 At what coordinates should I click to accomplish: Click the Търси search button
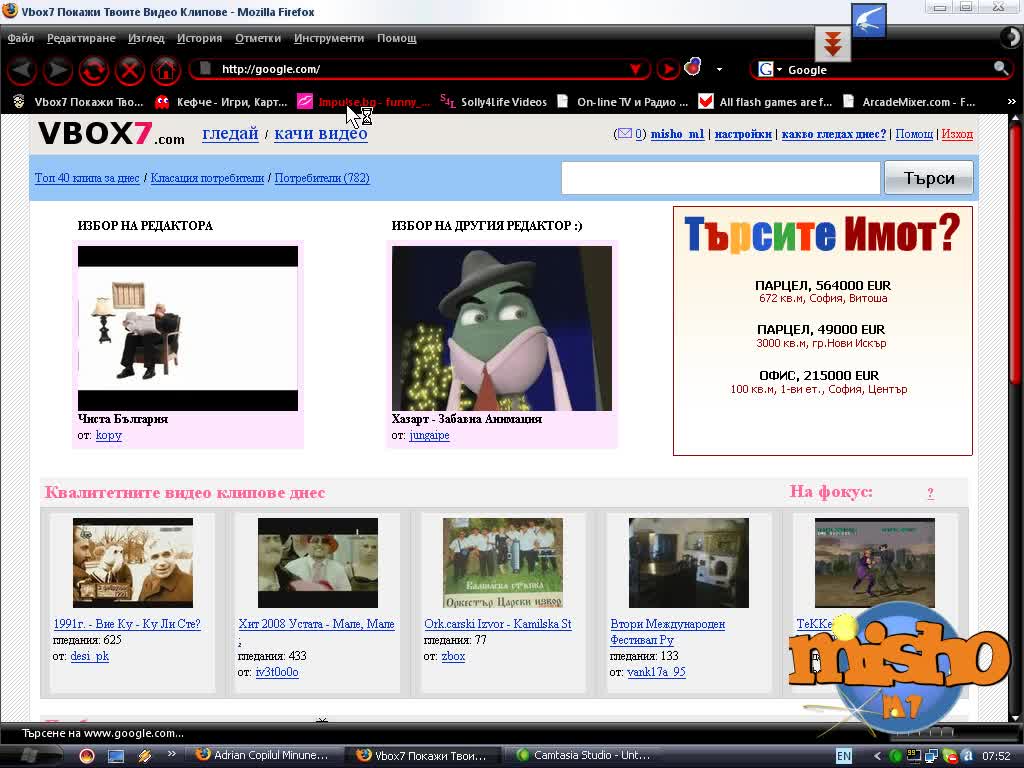click(929, 178)
